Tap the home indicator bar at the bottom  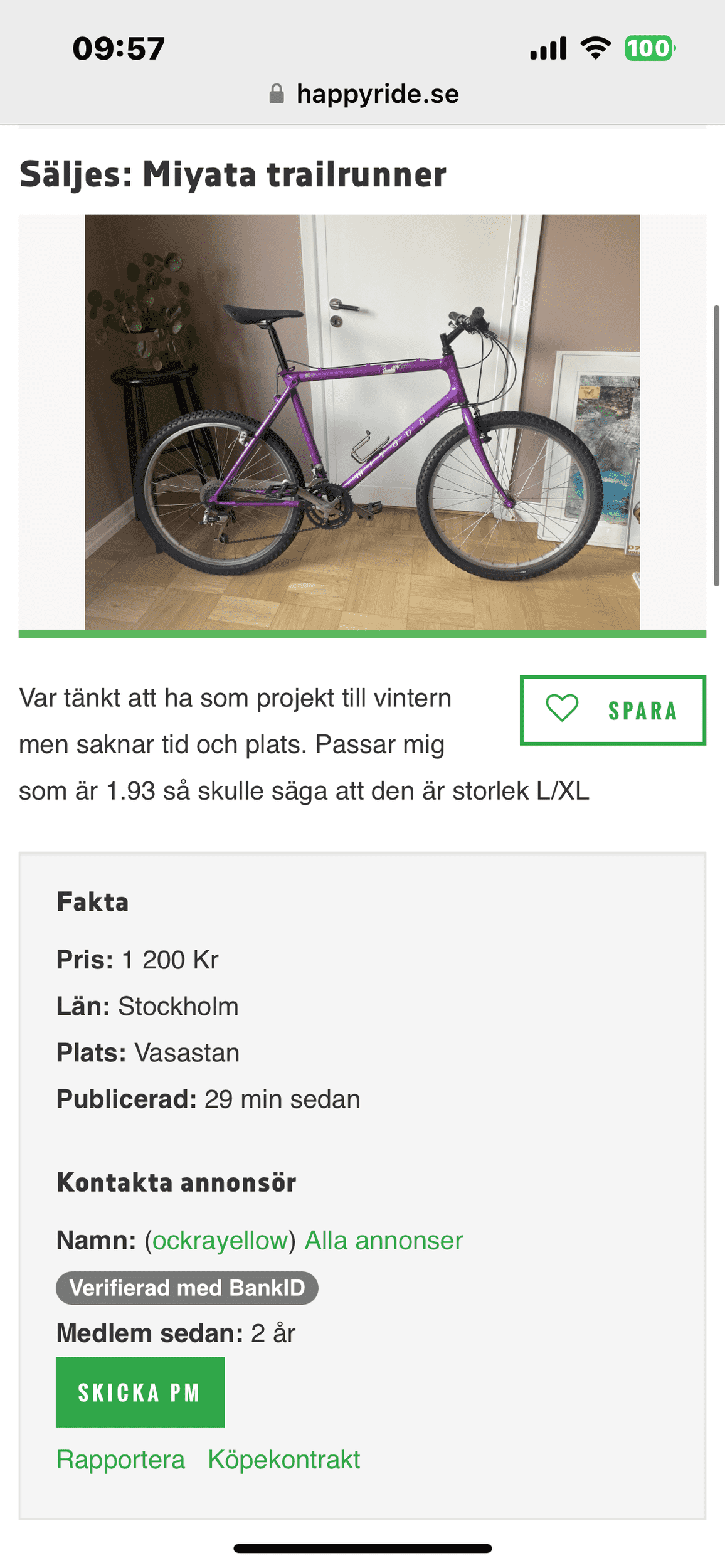[x=362, y=1549]
